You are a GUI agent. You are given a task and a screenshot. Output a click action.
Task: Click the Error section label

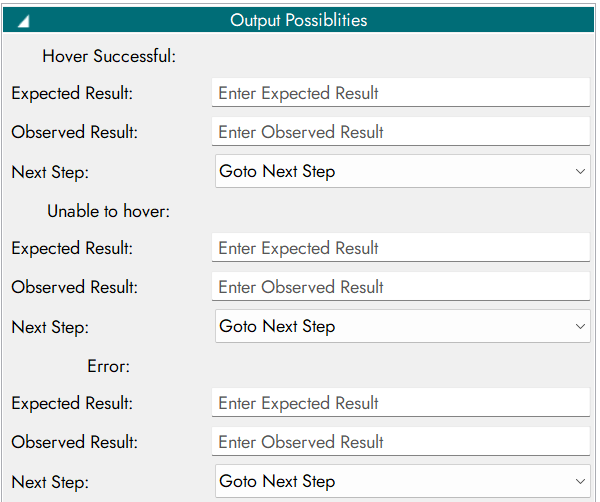click(x=109, y=366)
